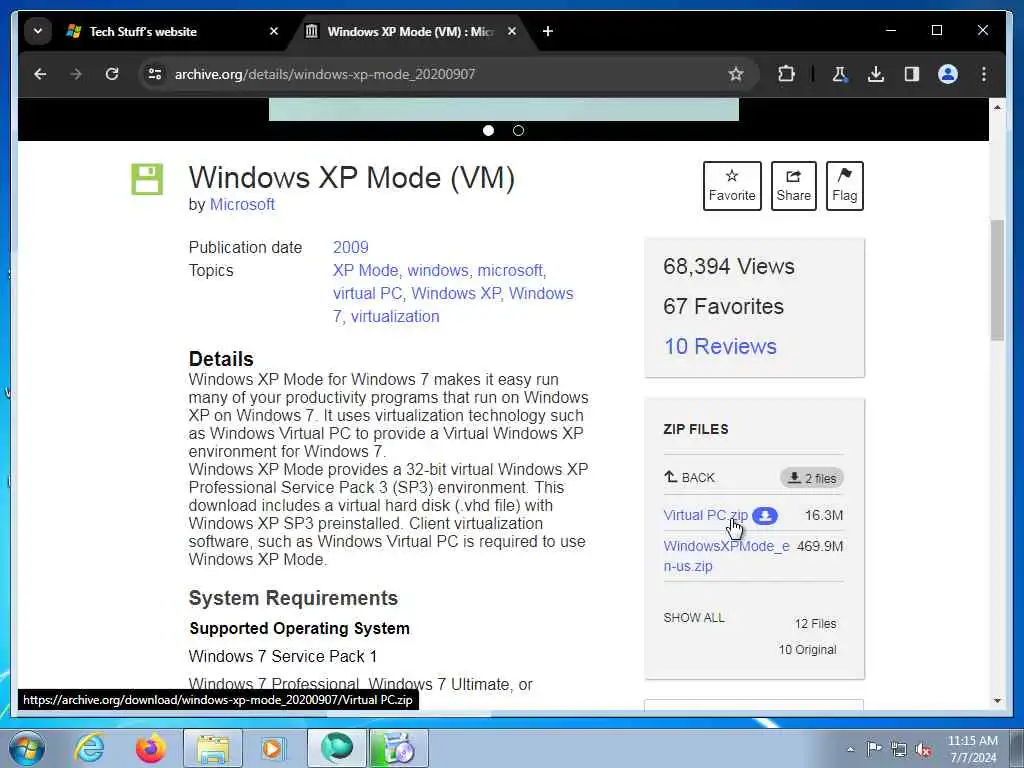Screen dimensions: 1024x768
Task: Select the second carousel dot
Action: click(519, 131)
